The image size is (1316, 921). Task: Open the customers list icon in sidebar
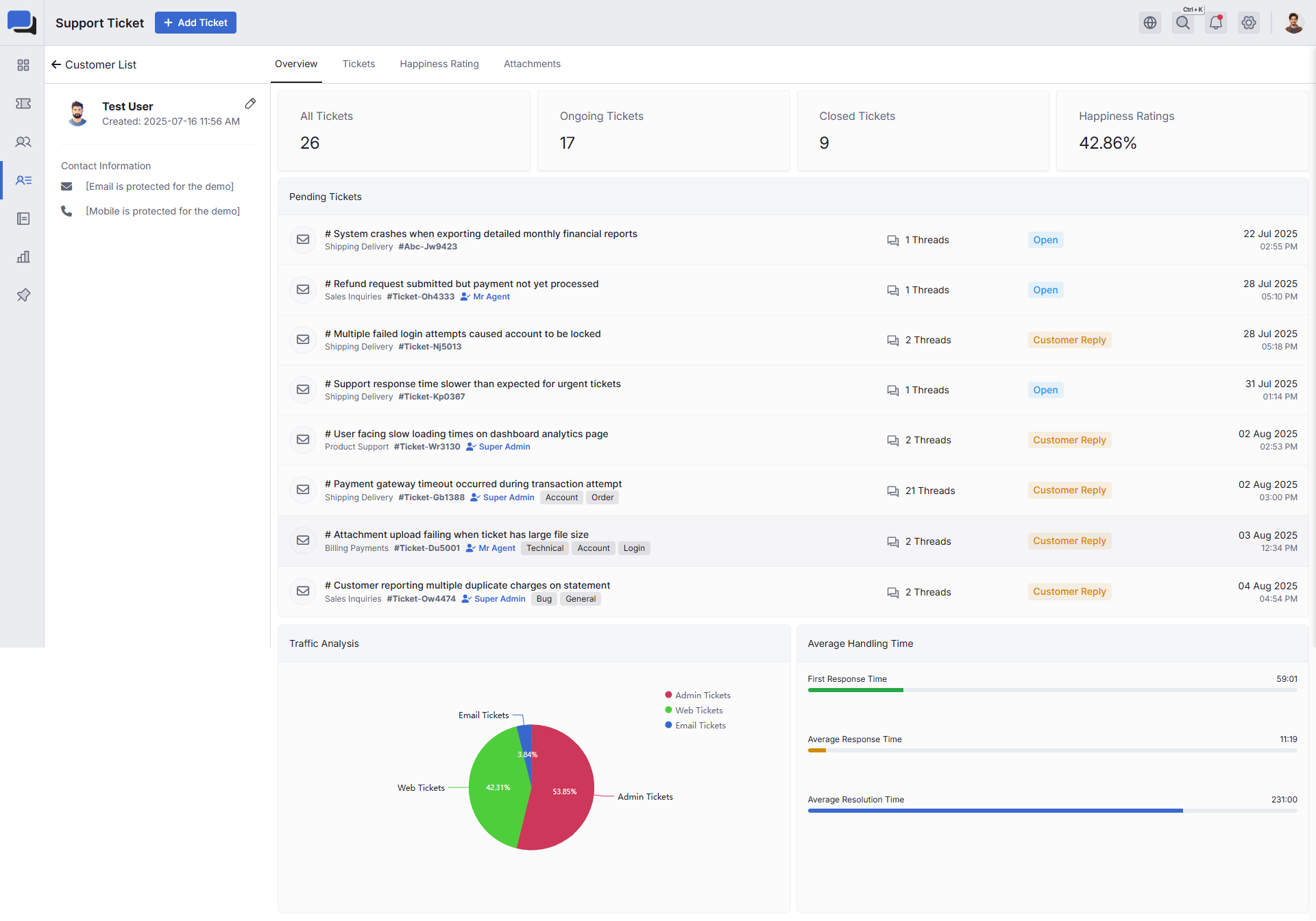pyautogui.click(x=23, y=180)
